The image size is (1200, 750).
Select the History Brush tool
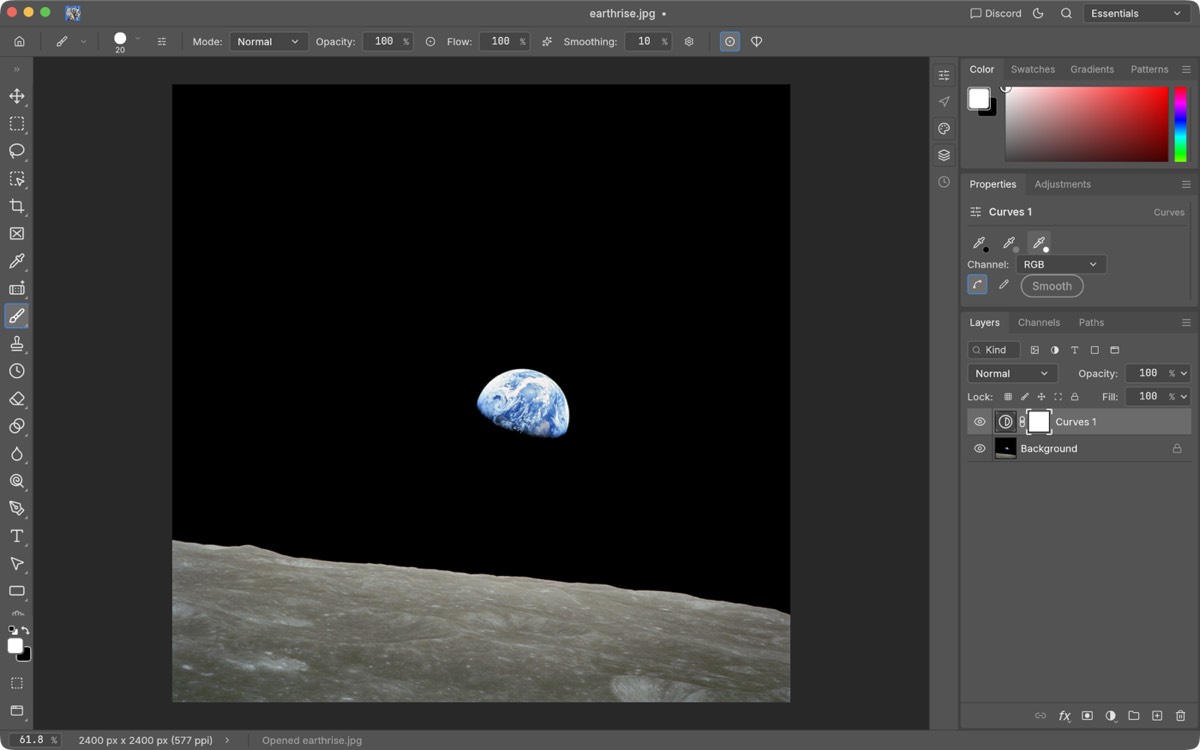pos(17,371)
